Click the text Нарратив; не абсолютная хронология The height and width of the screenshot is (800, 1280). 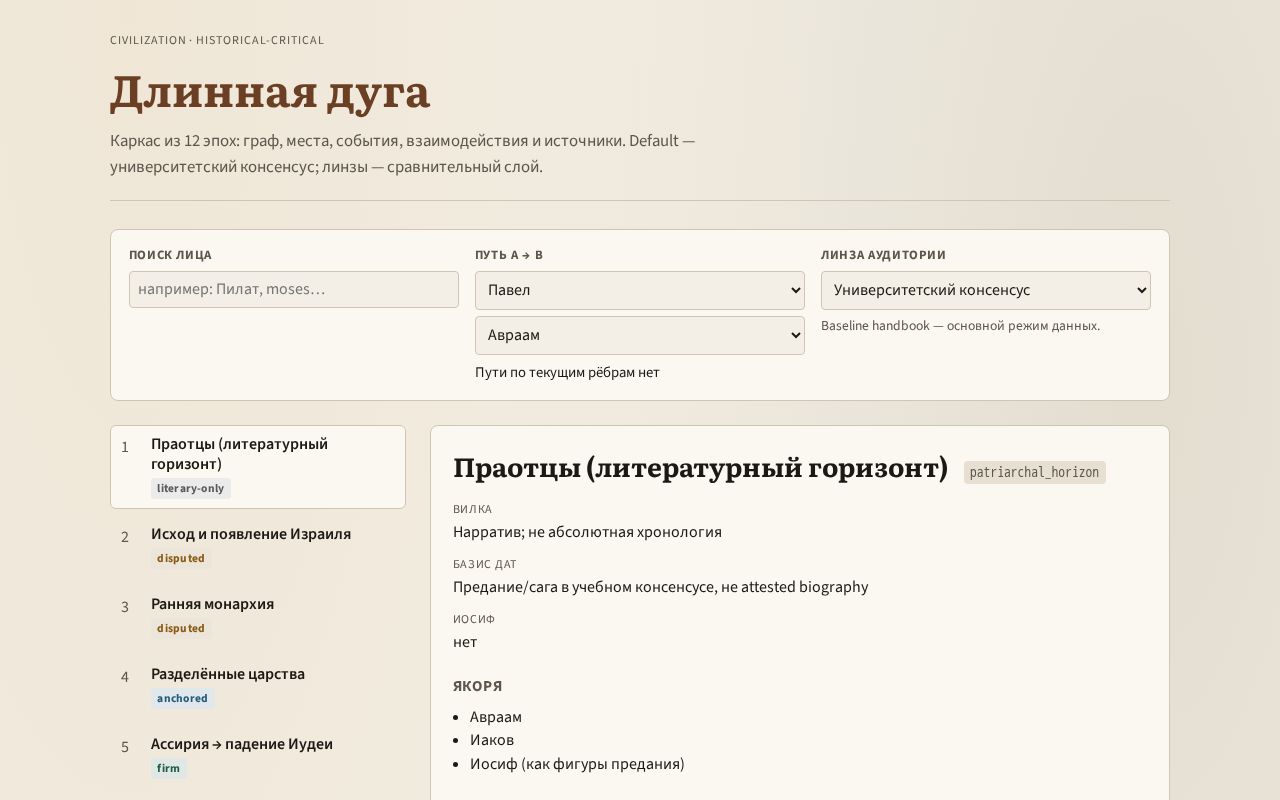[x=587, y=532]
